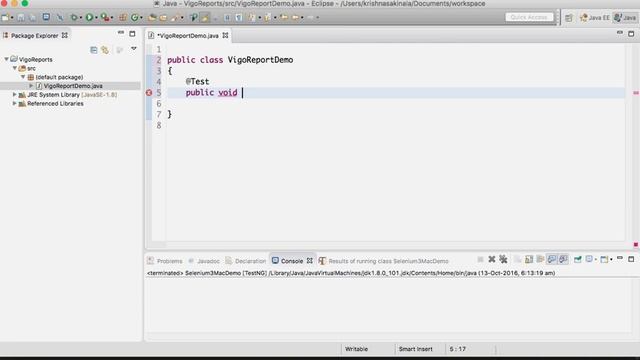Open the Run dropdown arrow
Viewport: 640px width, 360px height.
96,18
